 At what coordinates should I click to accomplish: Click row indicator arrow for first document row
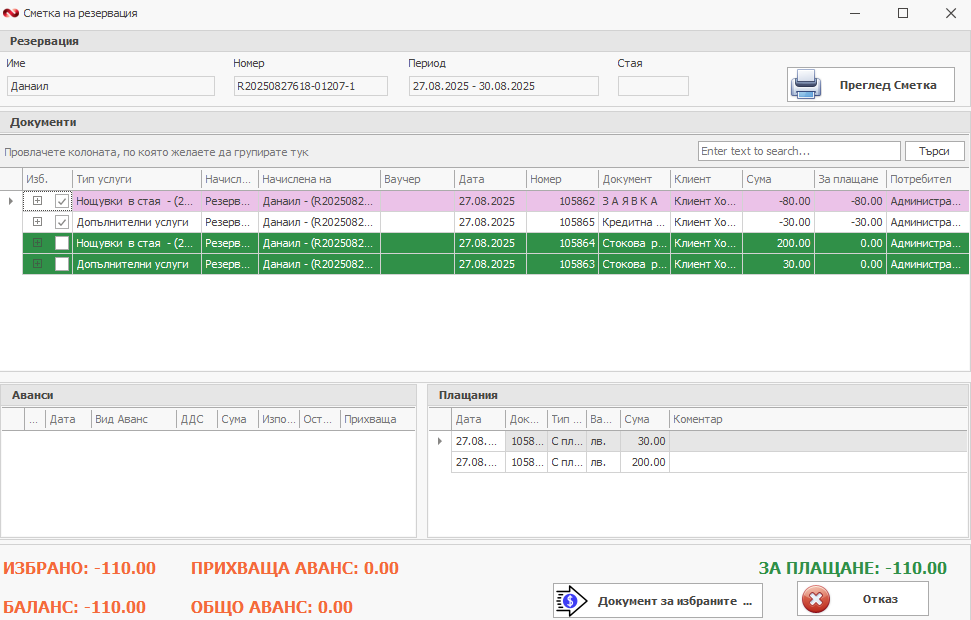point(11,201)
